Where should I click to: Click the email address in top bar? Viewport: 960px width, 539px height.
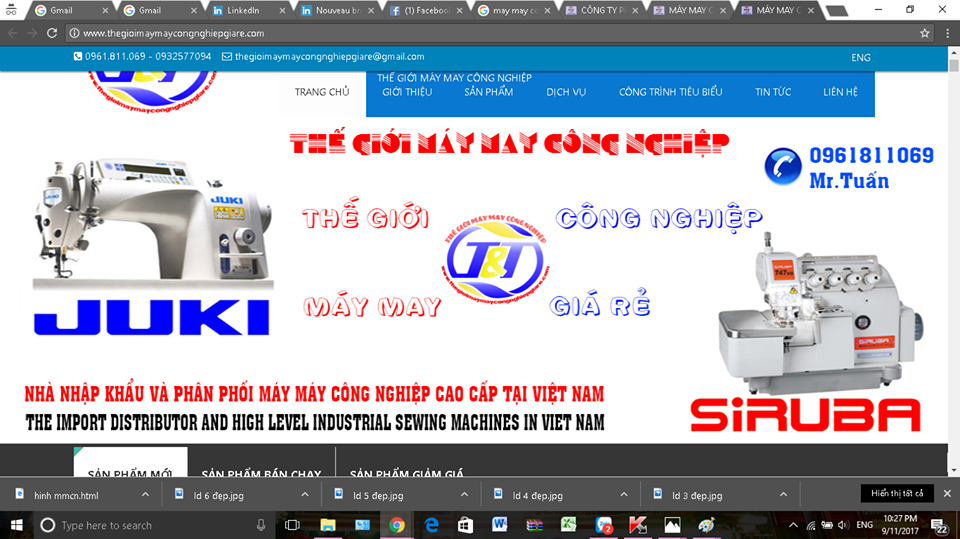329,56
